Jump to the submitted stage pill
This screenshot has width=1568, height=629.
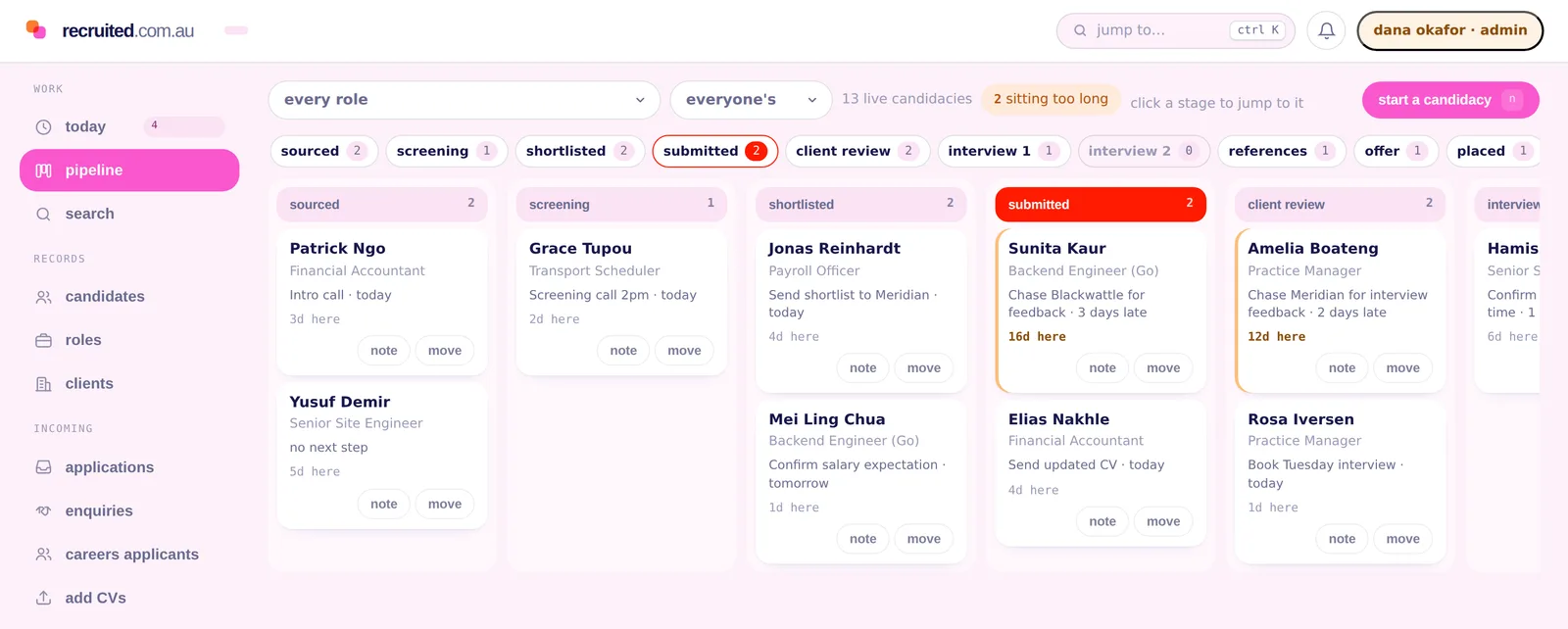(x=715, y=151)
